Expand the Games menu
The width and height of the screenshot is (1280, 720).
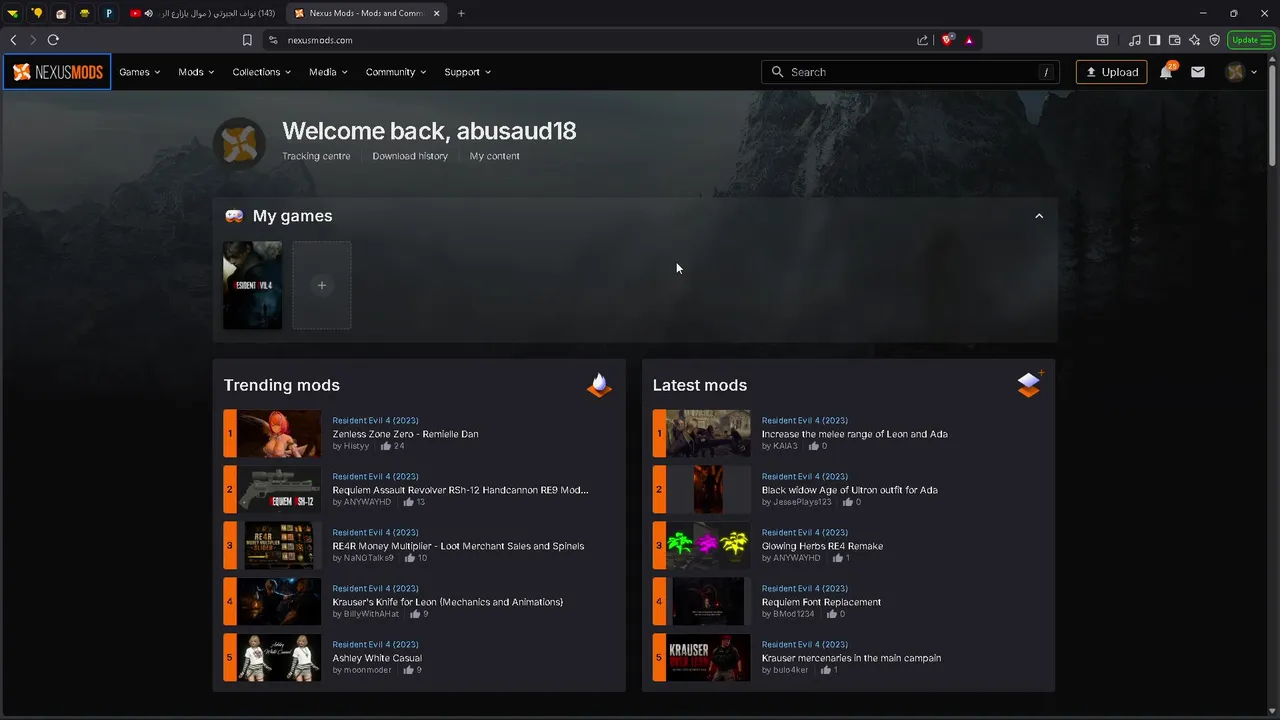140,72
